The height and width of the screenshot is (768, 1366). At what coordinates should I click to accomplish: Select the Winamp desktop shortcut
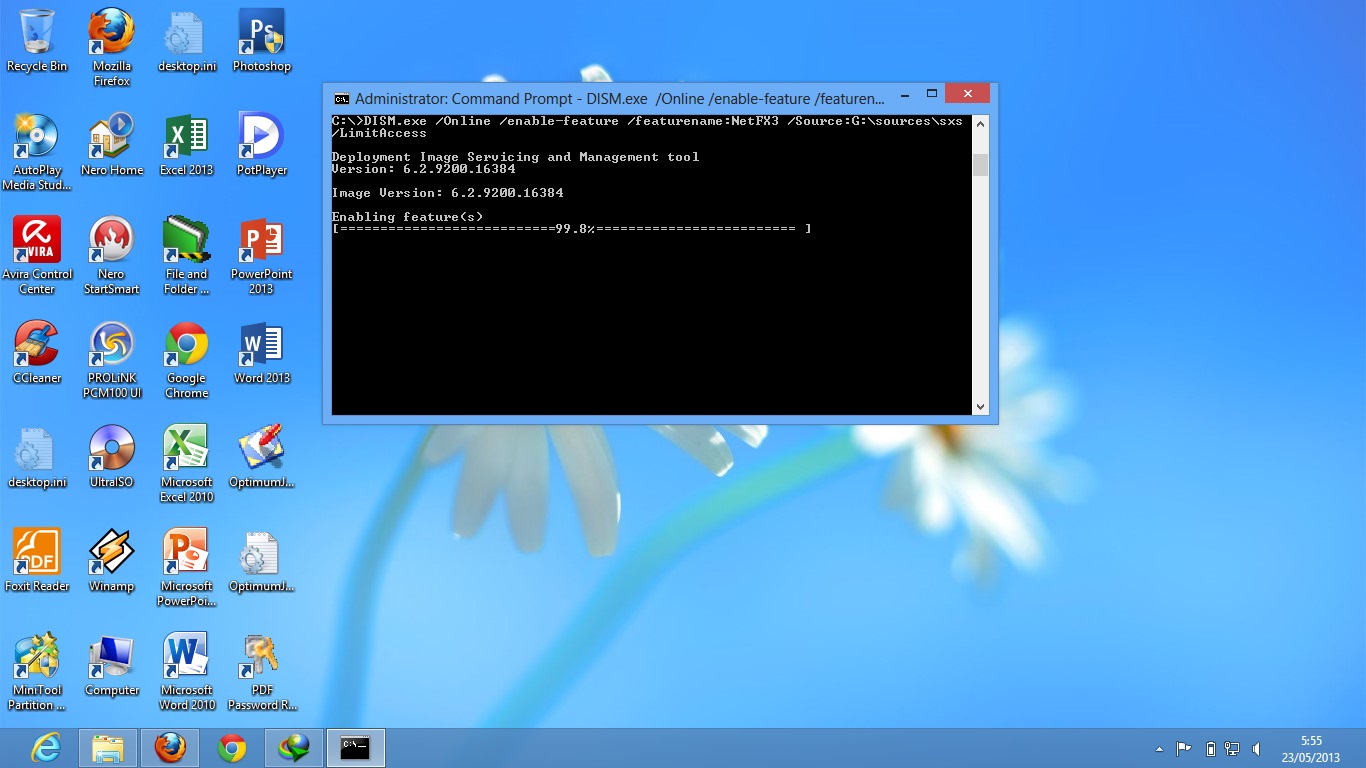112,560
